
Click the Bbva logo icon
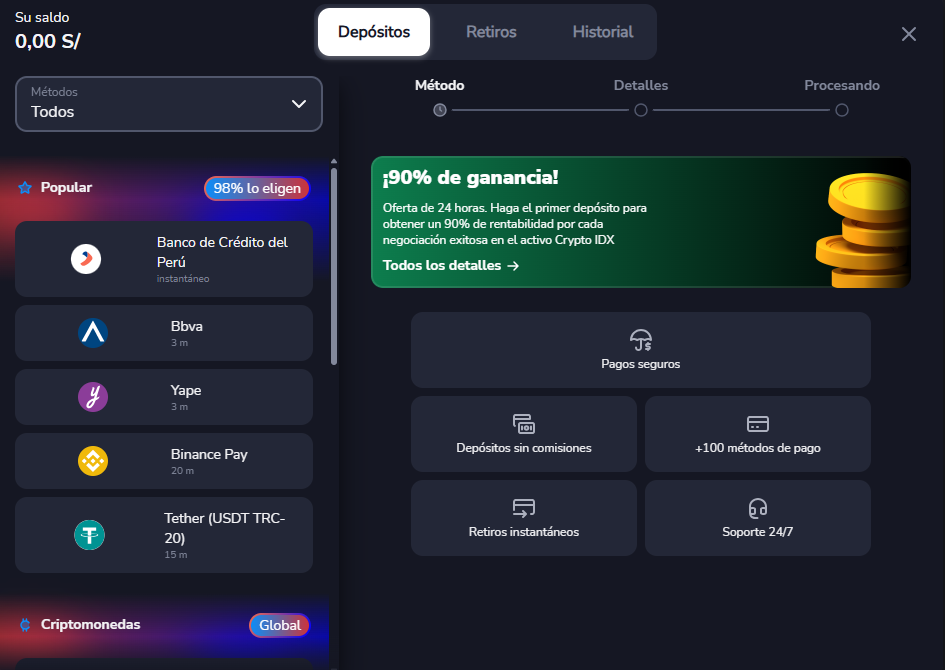(x=93, y=333)
